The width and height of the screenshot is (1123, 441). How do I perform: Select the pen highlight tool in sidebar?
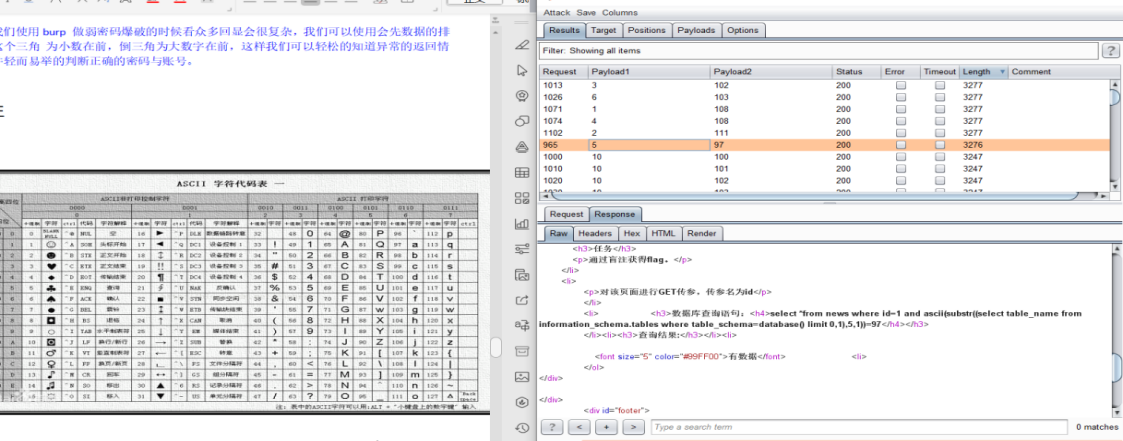pyautogui.click(x=522, y=45)
